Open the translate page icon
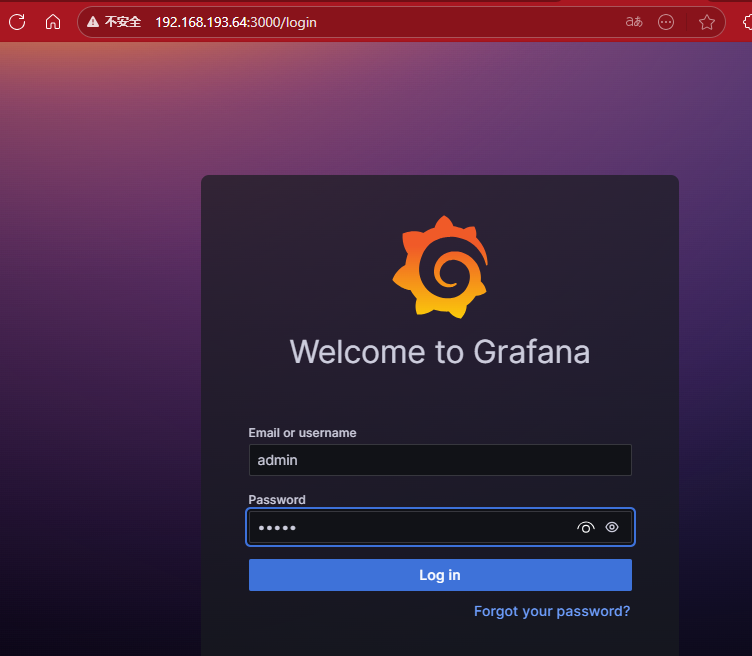This screenshot has height=656, width=752. [634, 22]
